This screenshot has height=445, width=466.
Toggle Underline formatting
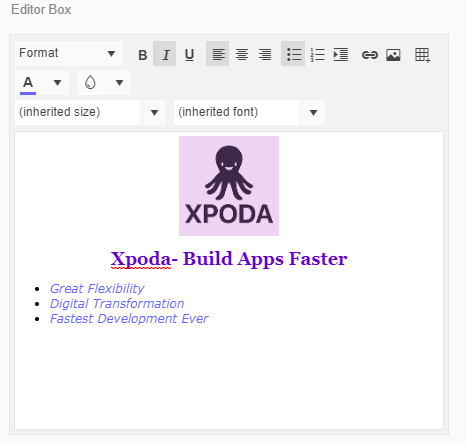pyautogui.click(x=189, y=54)
